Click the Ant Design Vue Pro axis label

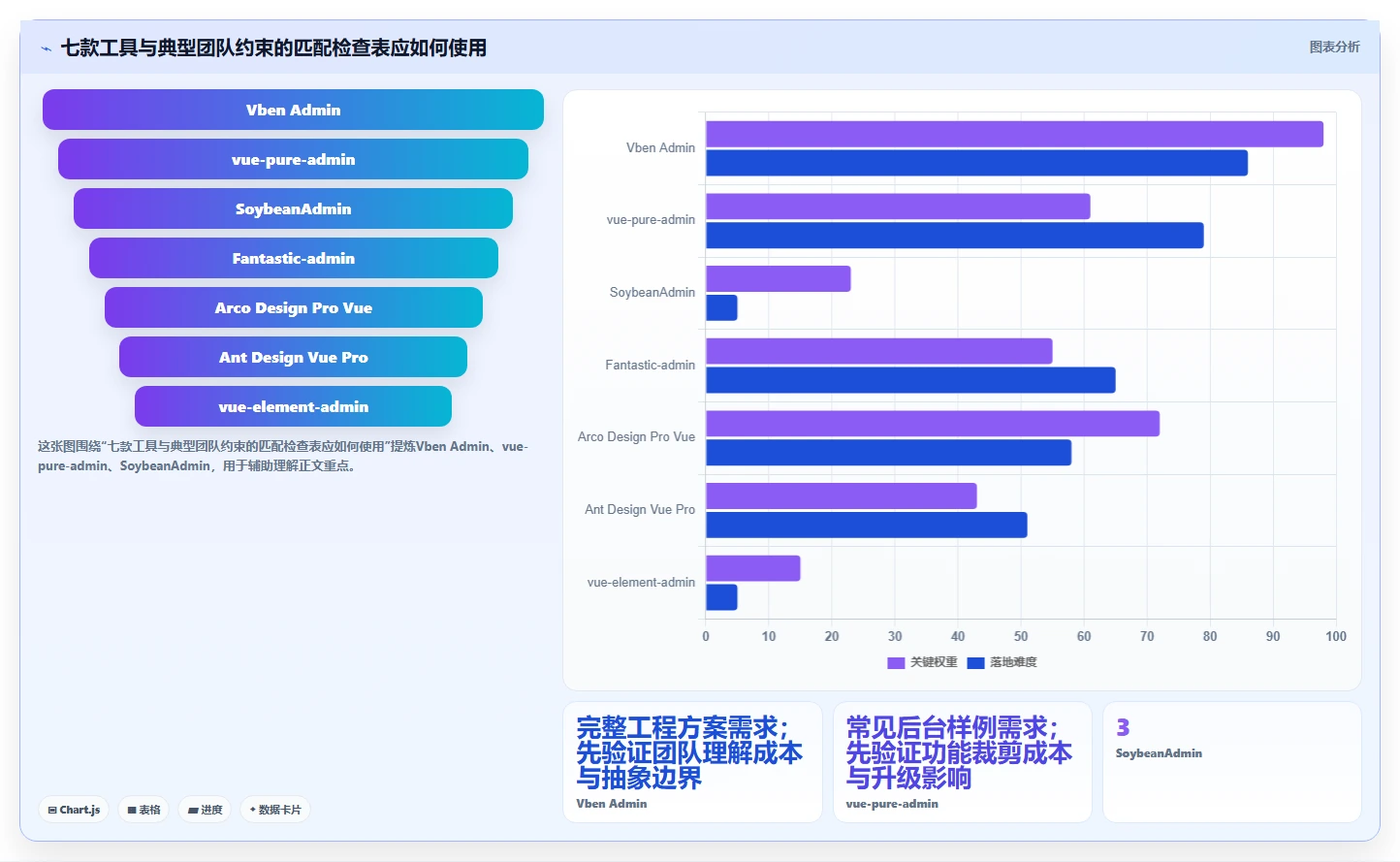point(640,509)
